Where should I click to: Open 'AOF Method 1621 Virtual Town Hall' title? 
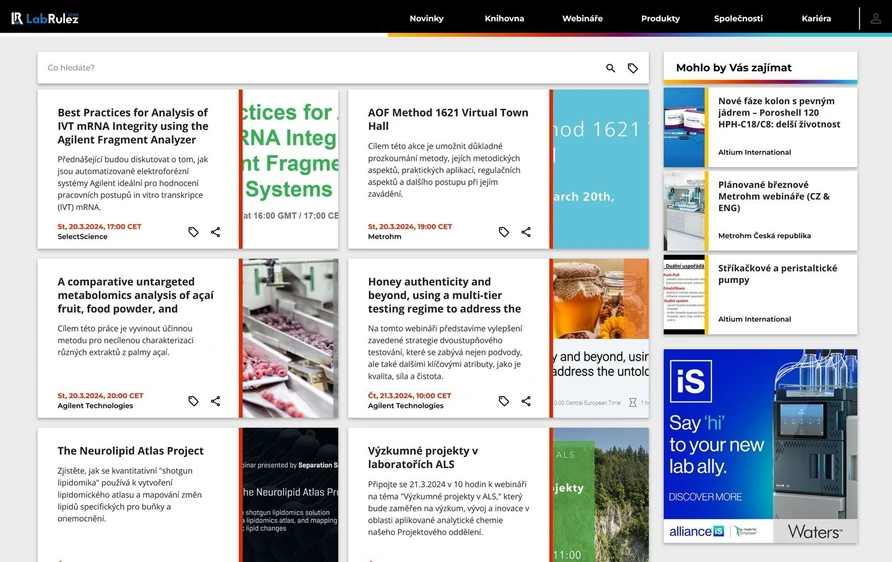pos(448,119)
